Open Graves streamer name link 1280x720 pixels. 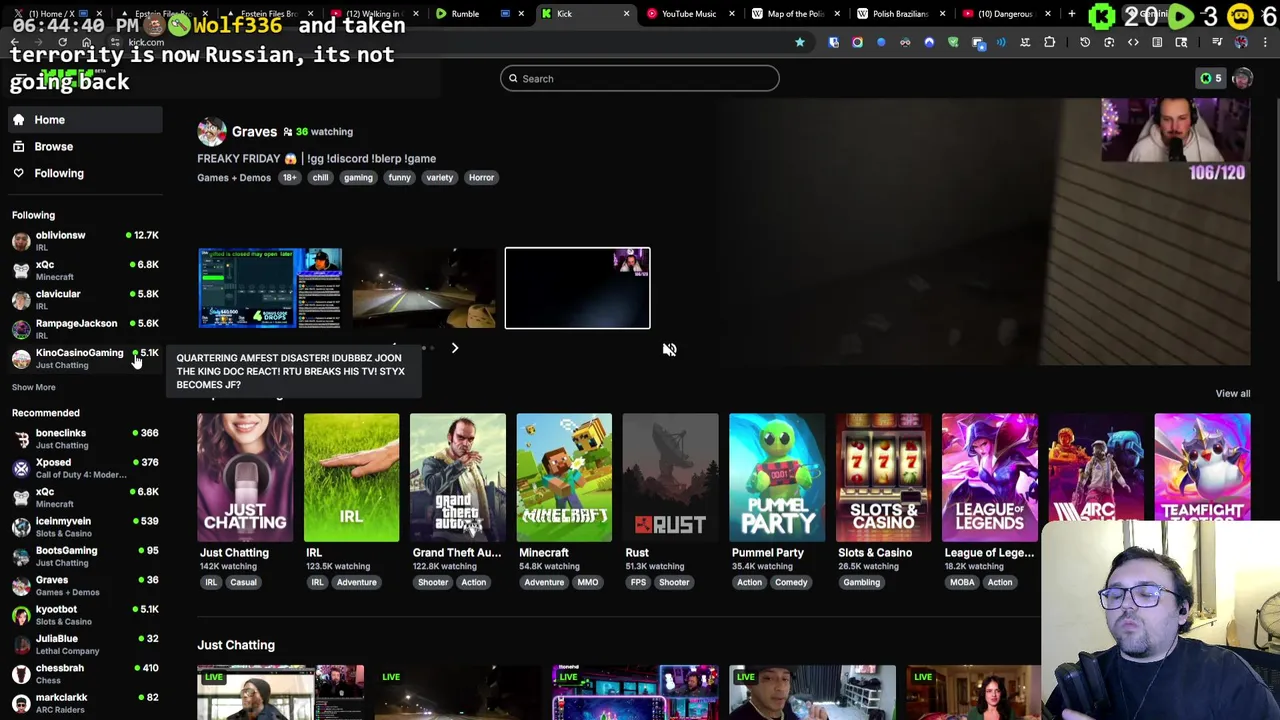[254, 132]
